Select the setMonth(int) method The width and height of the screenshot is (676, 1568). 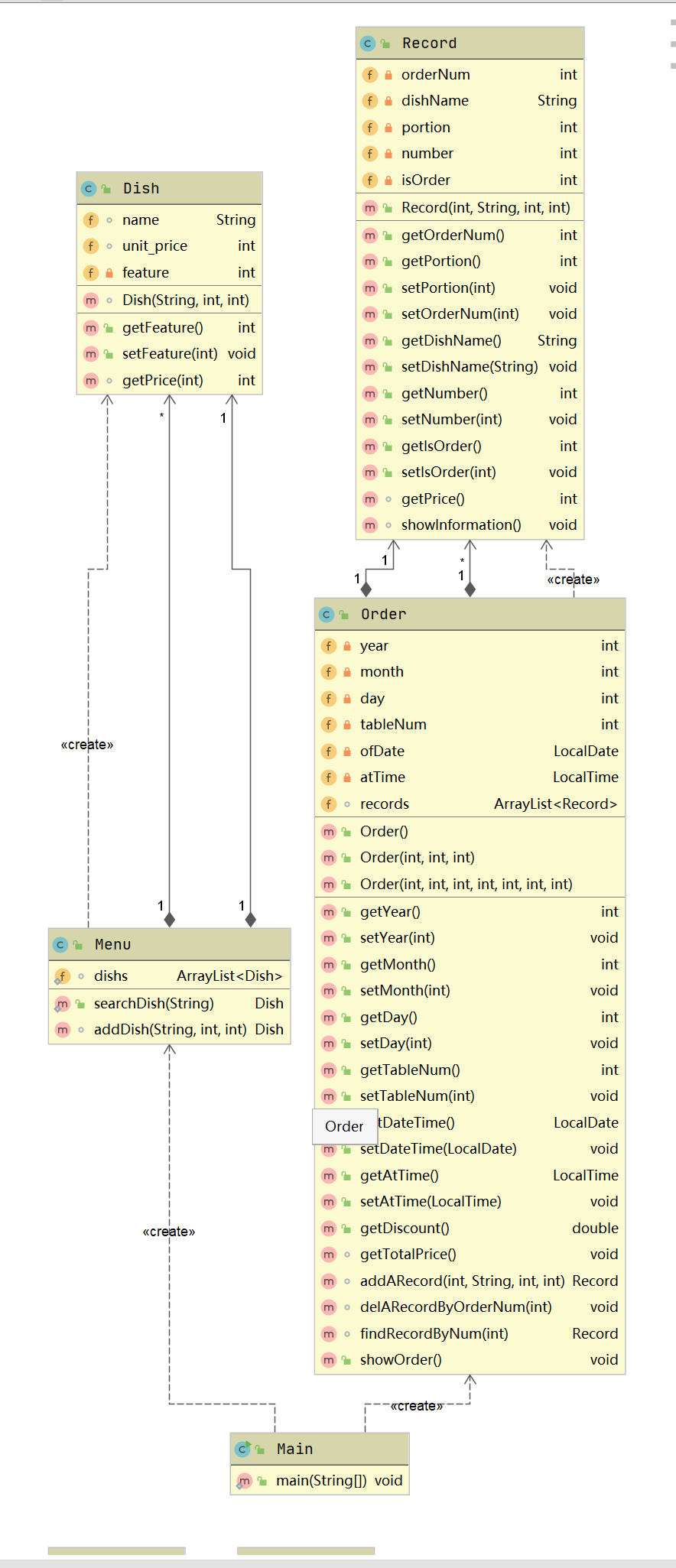tap(470, 991)
